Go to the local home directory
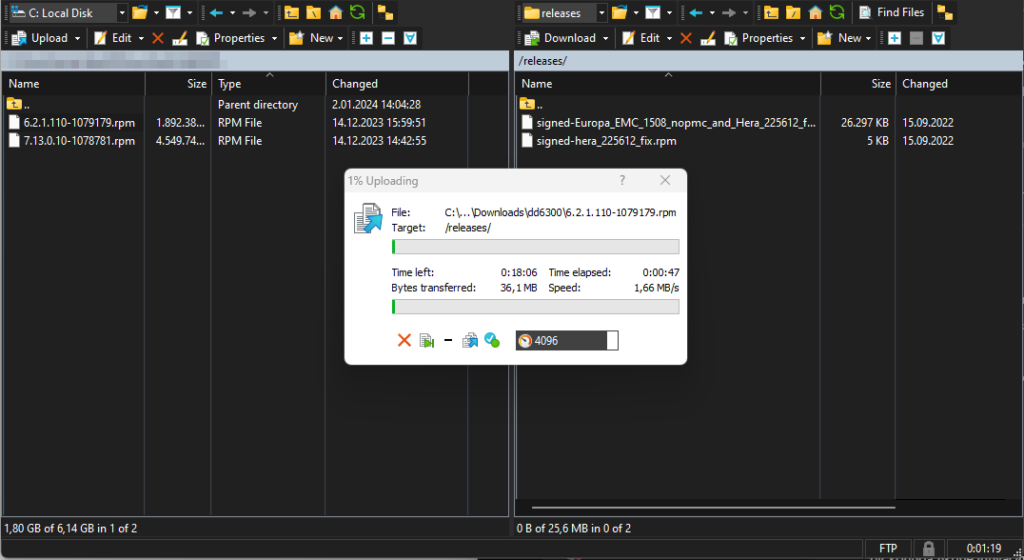Image resolution: width=1024 pixels, height=560 pixels. click(x=335, y=13)
